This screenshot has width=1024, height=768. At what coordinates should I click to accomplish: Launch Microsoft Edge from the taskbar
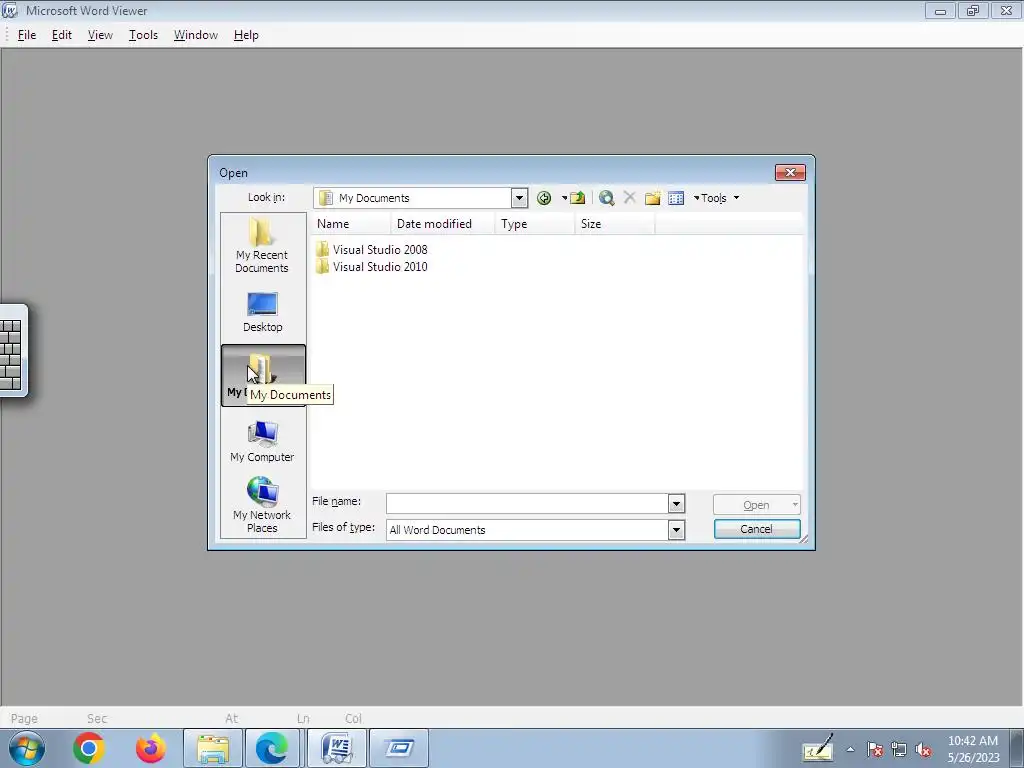pos(272,748)
